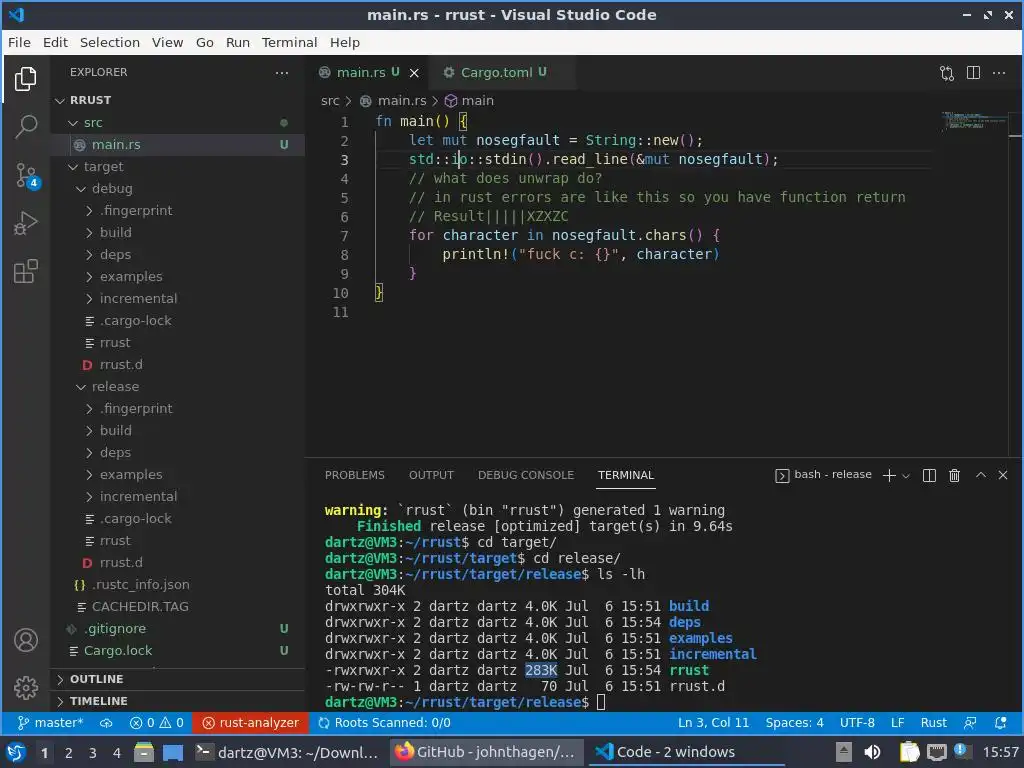
Task: Switch to the Cargo.toml editor tab
Action: [502, 72]
